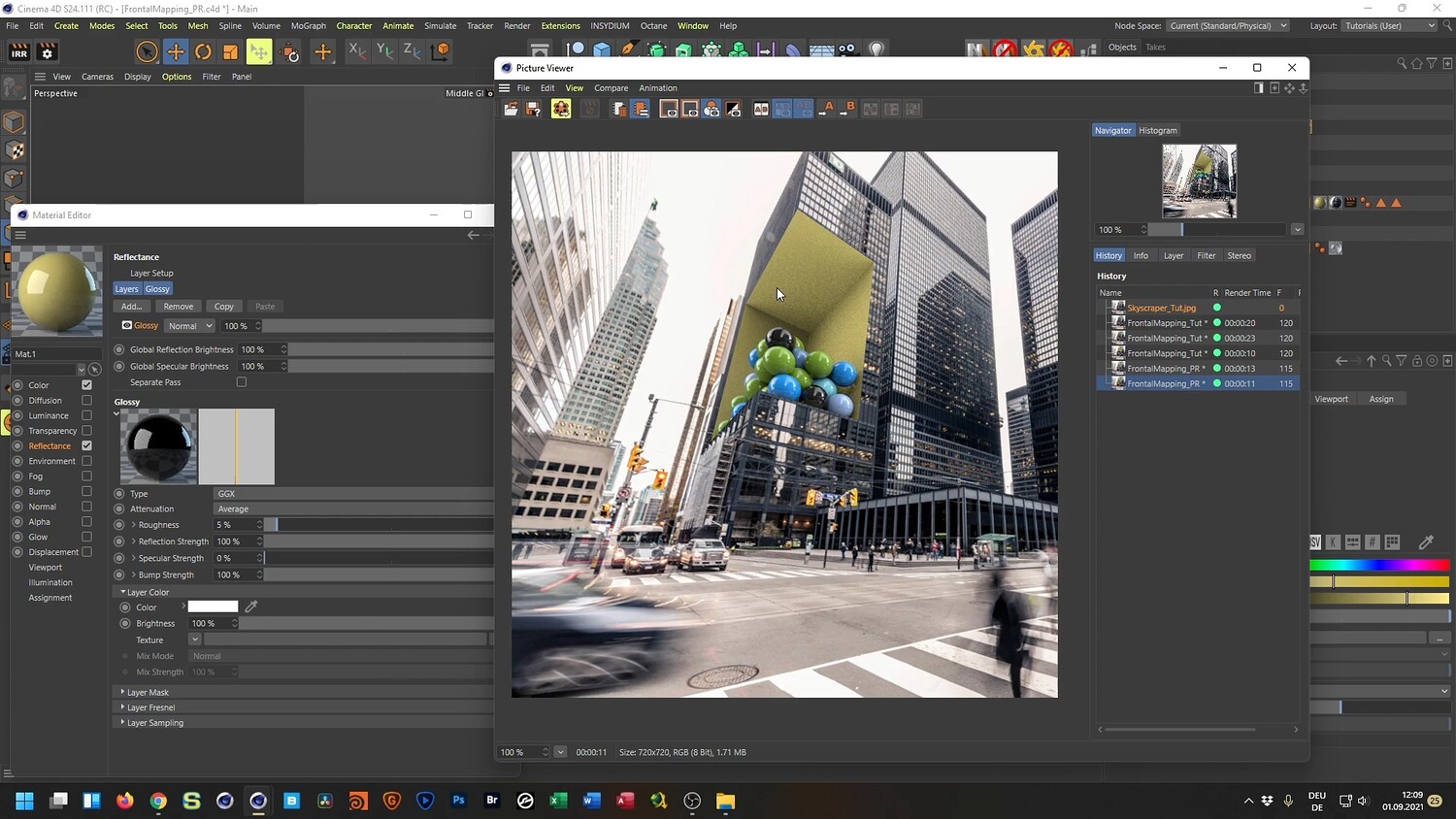Open the Texture dropdown arrow
The image size is (1456, 819).
tap(195, 639)
